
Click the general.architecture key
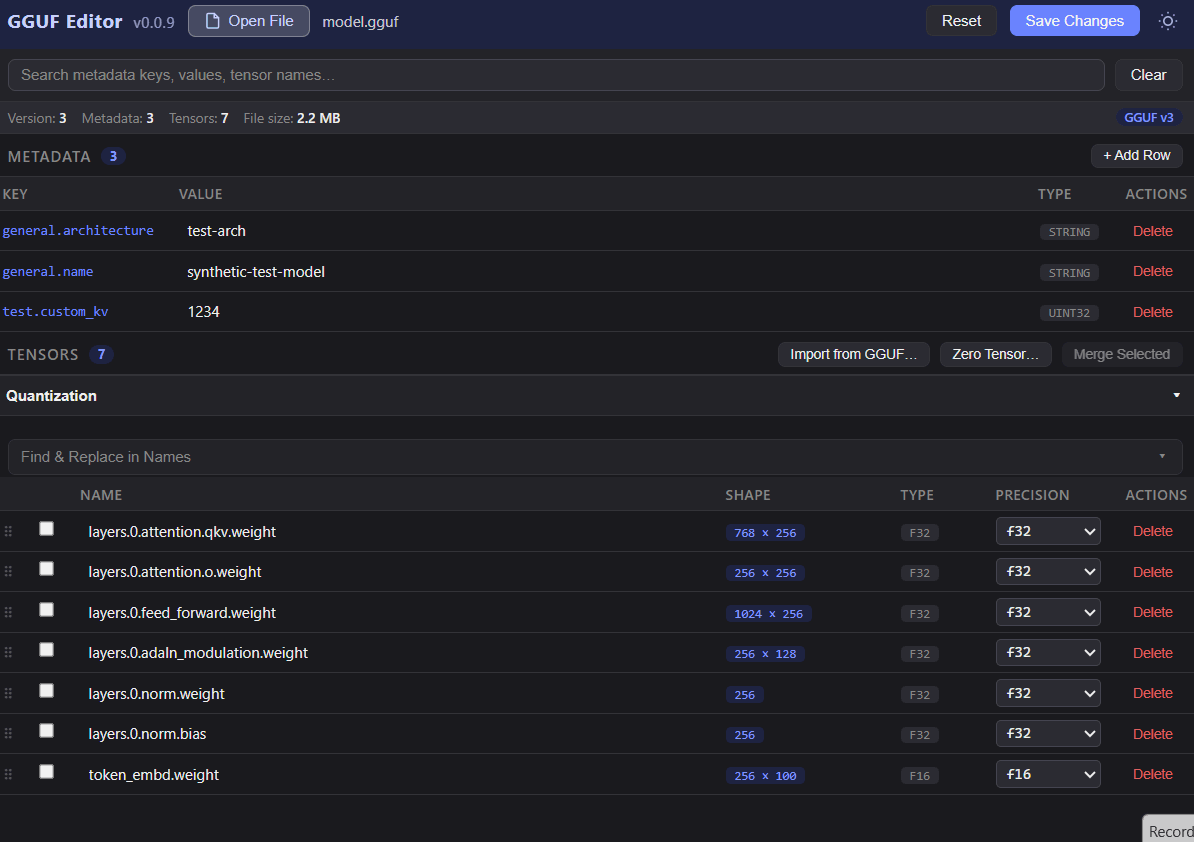click(78, 231)
